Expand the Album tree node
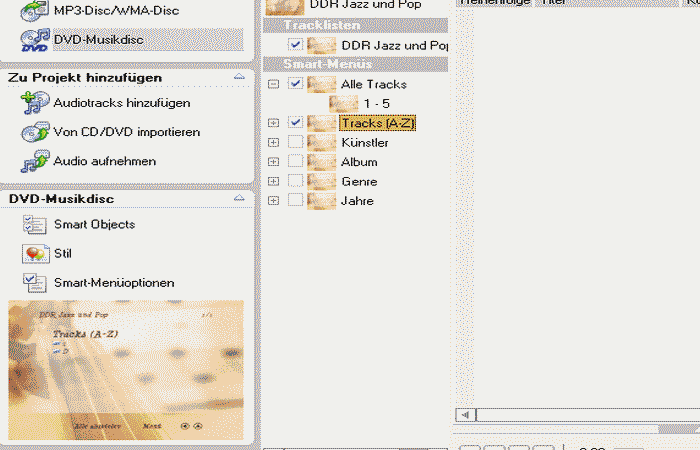This screenshot has height=450, width=700. [273, 162]
